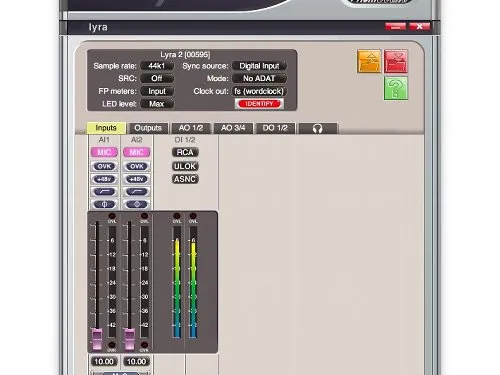Click the DI right channel OVL indicator
The image size is (500, 375).
(193, 216)
